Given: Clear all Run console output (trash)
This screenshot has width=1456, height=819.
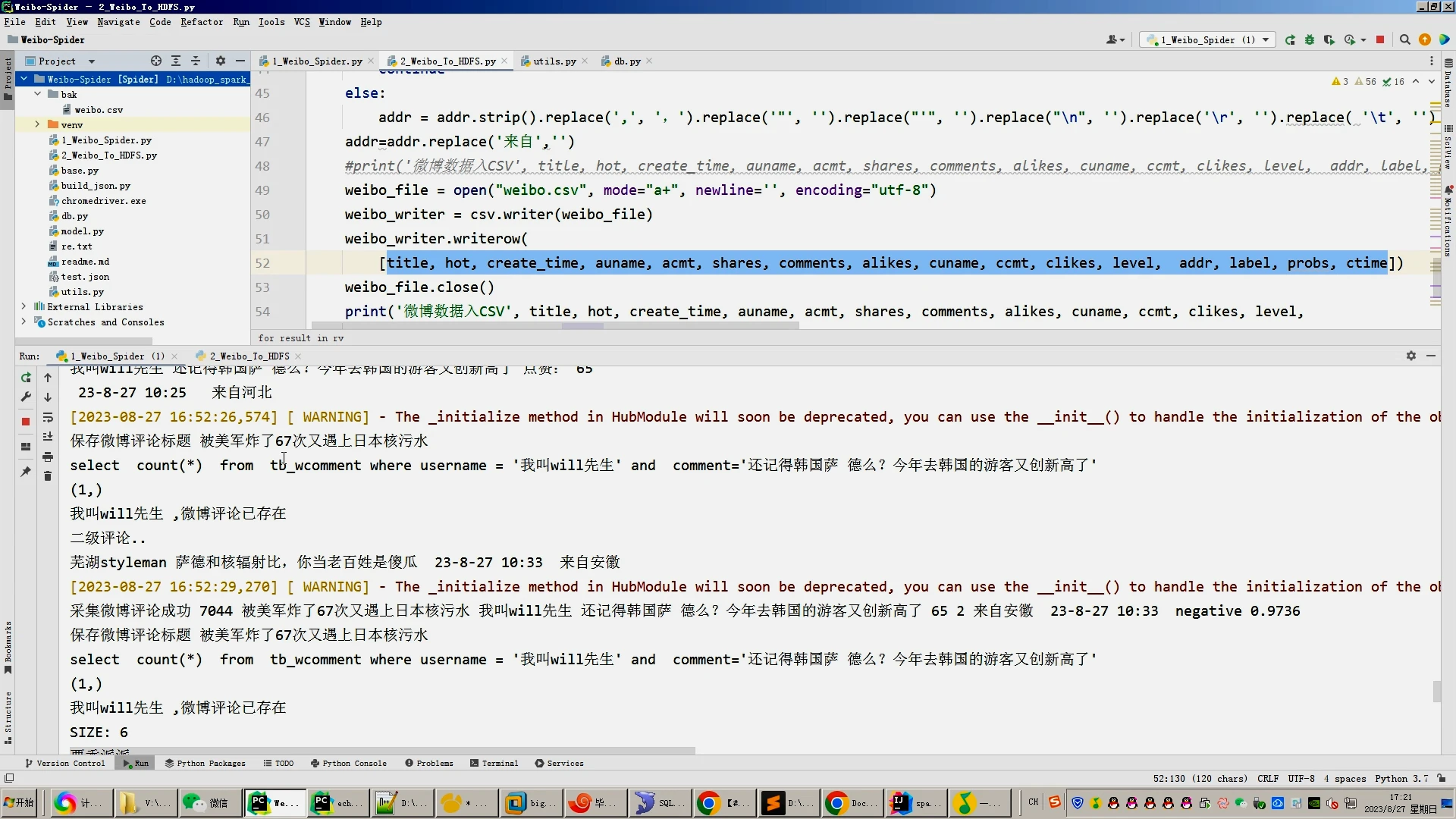Looking at the screenshot, I should pos(48,476).
